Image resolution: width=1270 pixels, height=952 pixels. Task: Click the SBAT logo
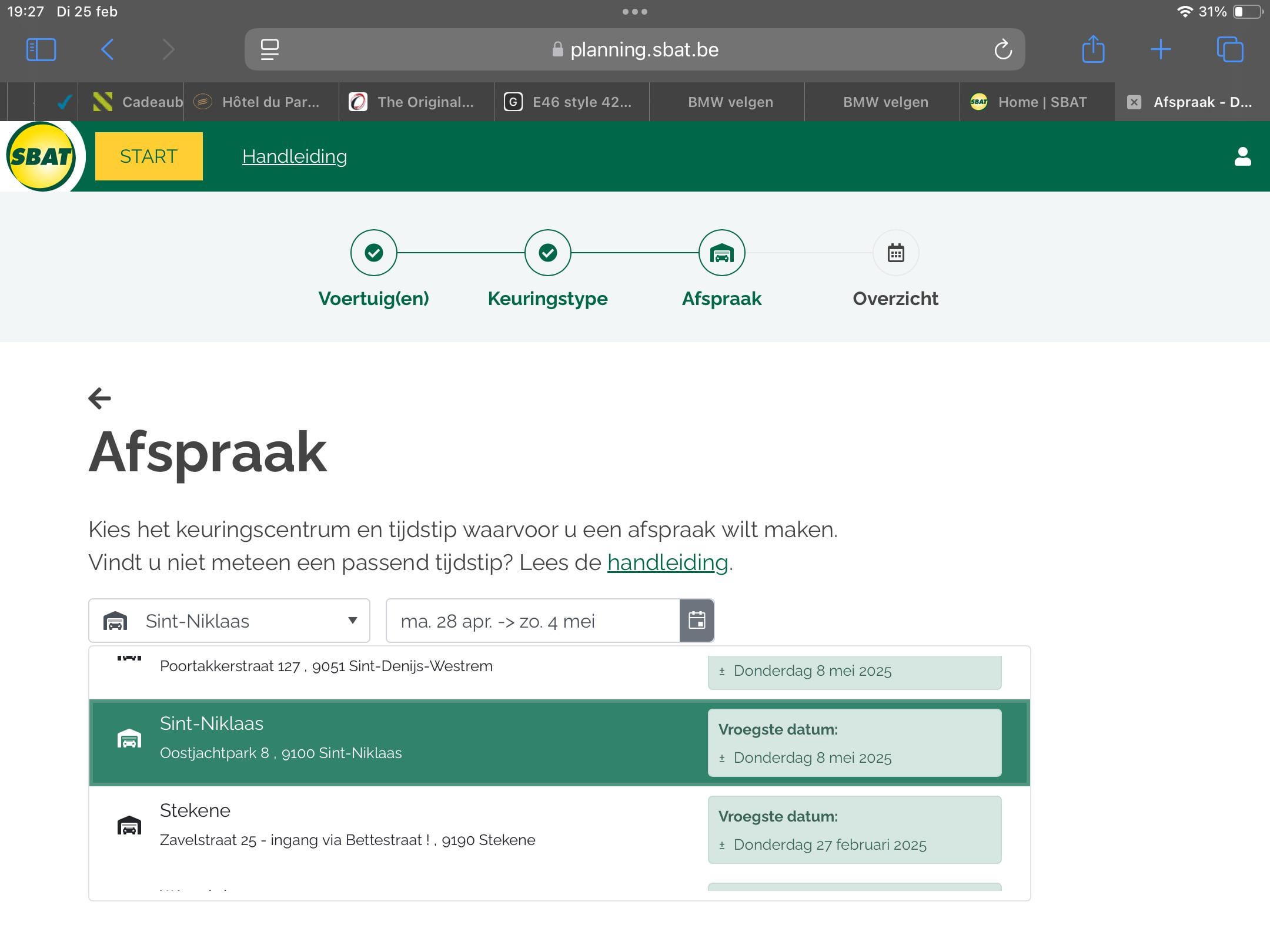coord(41,156)
